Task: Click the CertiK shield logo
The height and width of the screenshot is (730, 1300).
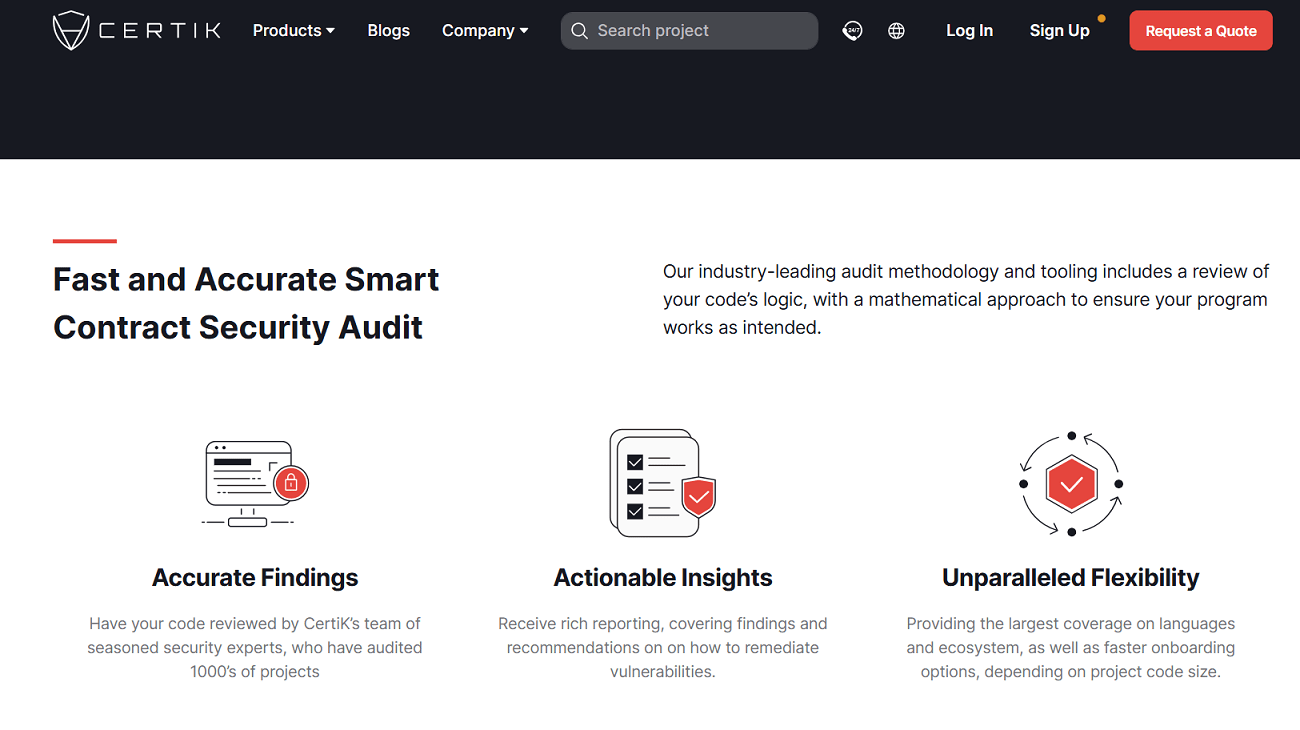Action: [70, 30]
